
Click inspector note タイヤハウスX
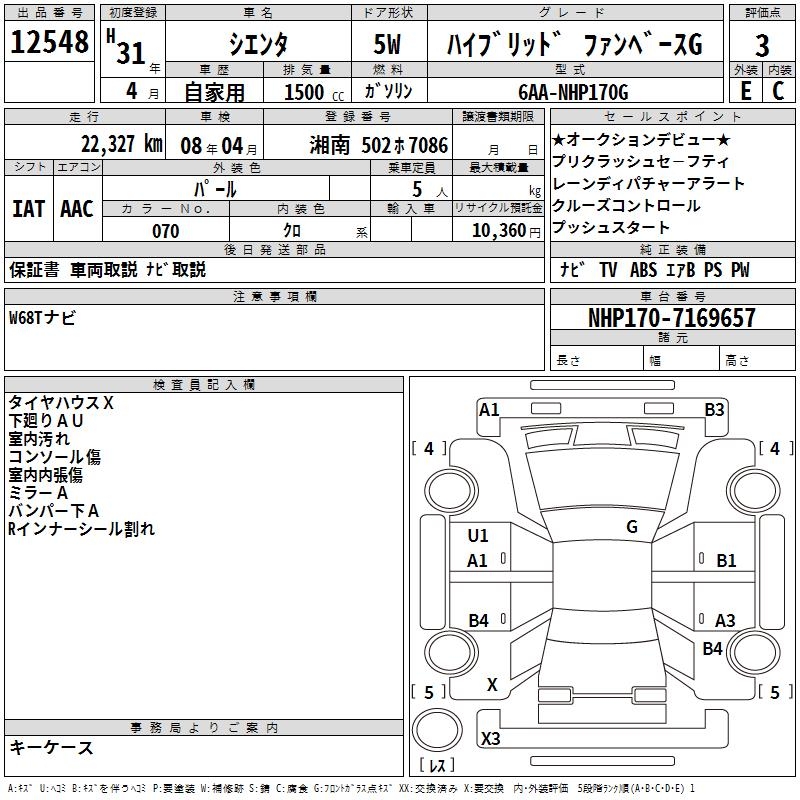coord(61,403)
